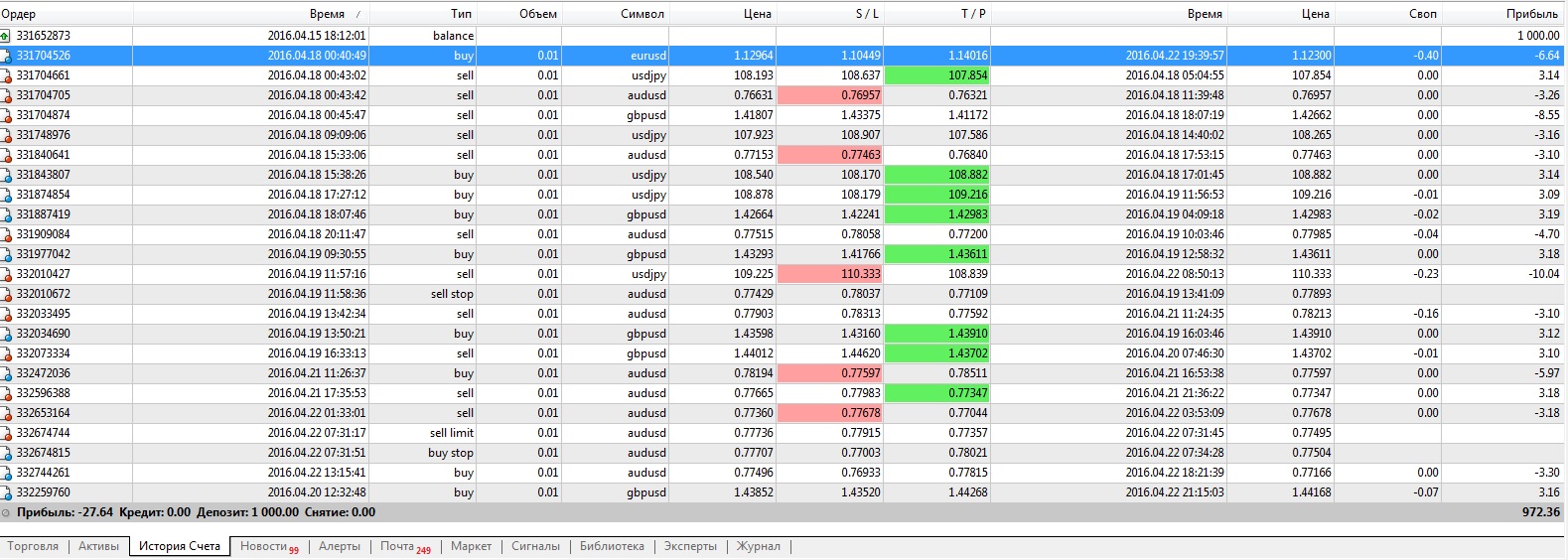1568x560 pixels.
Task: Click the circle icon in the summary row
Action: pos(6,513)
